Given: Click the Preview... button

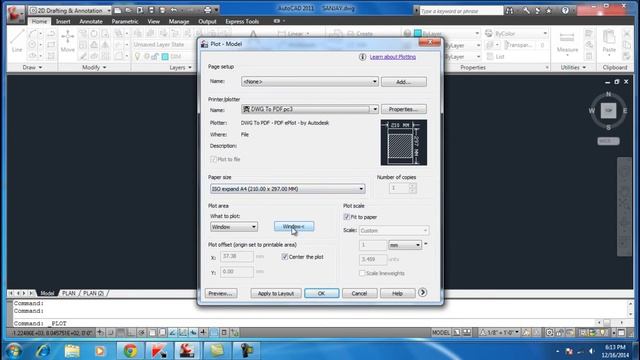Looking at the screenshot, I should [x=221, y=293].
